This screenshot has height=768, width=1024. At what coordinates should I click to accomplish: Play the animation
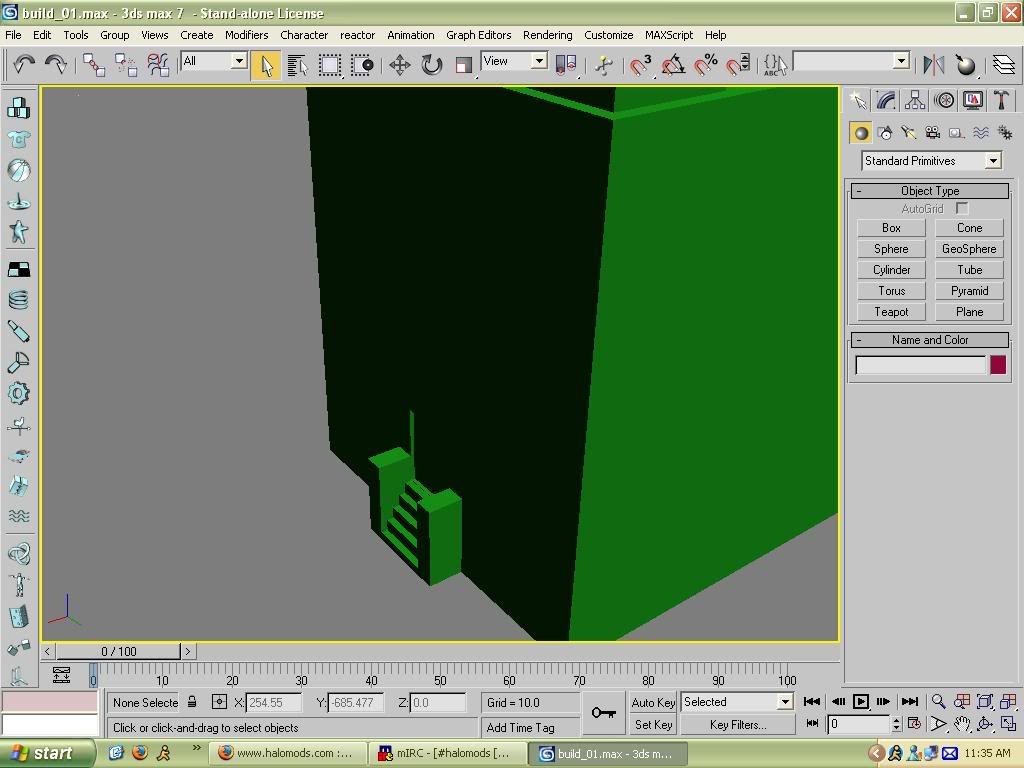click(x=861, y=701)
